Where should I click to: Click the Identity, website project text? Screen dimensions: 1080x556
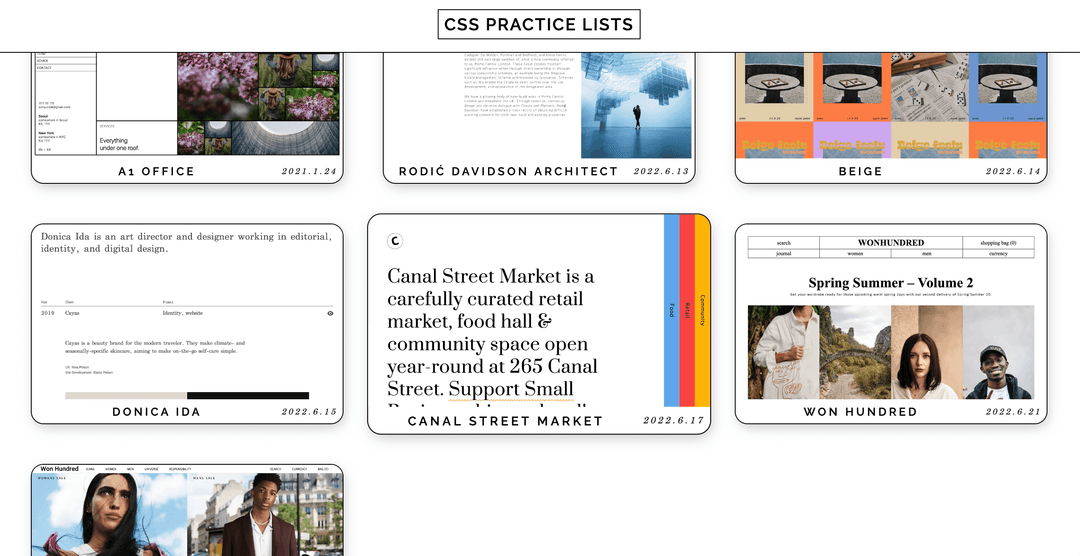coord(183,313)
